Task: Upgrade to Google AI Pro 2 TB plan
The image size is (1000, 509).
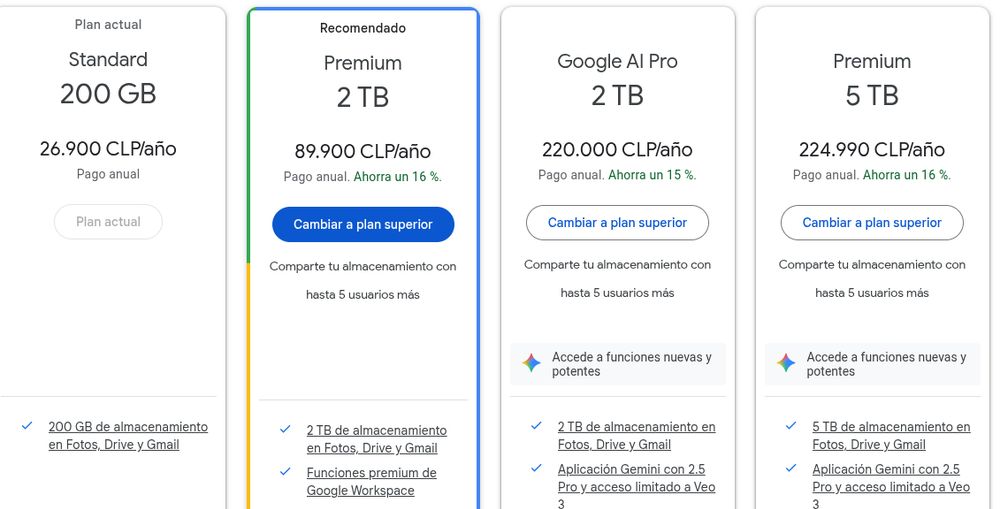Action: 617,222
